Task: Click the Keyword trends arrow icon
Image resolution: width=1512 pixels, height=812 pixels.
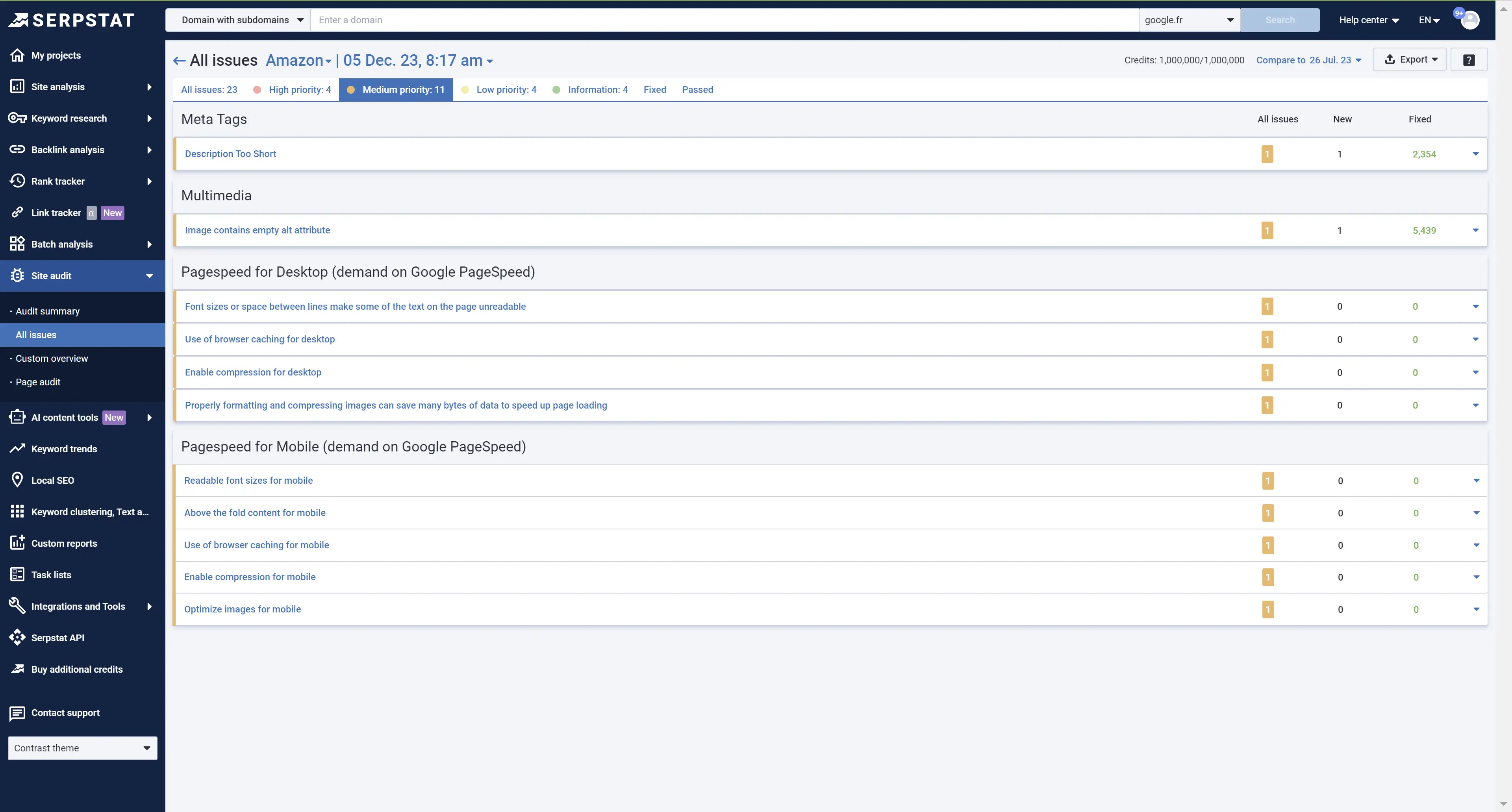Action: pos(17,448)
